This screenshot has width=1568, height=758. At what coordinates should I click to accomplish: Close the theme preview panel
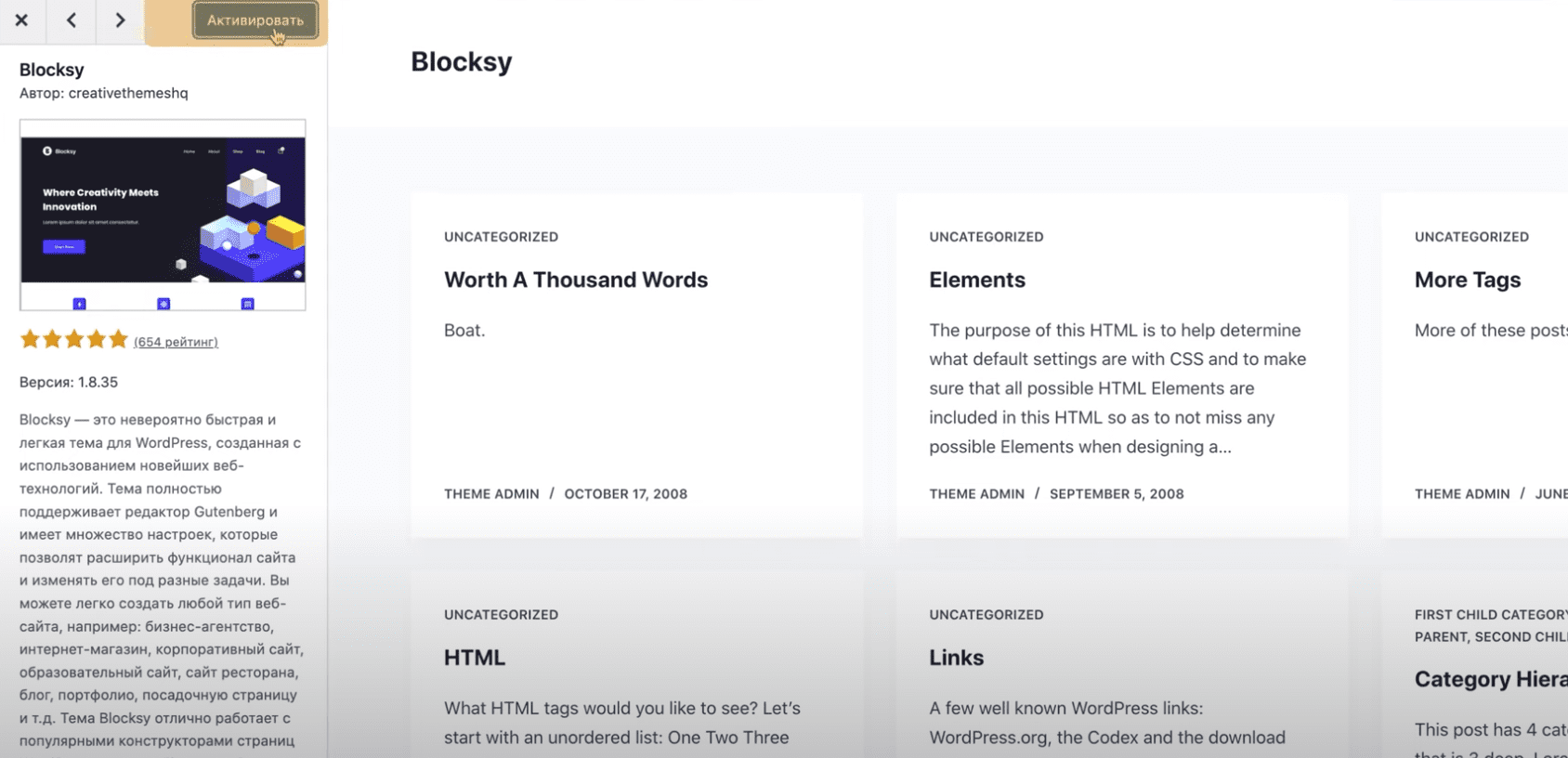pos(21,20)
